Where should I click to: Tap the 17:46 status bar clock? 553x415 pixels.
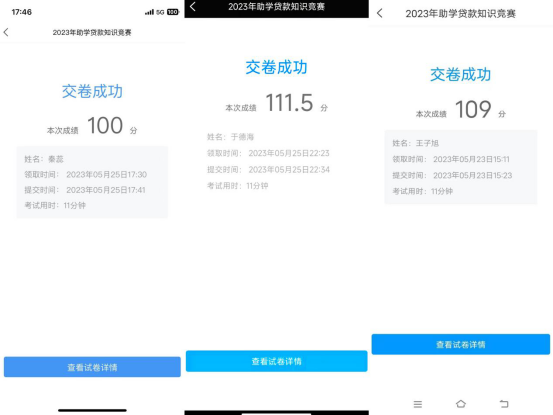click(22, 12)
